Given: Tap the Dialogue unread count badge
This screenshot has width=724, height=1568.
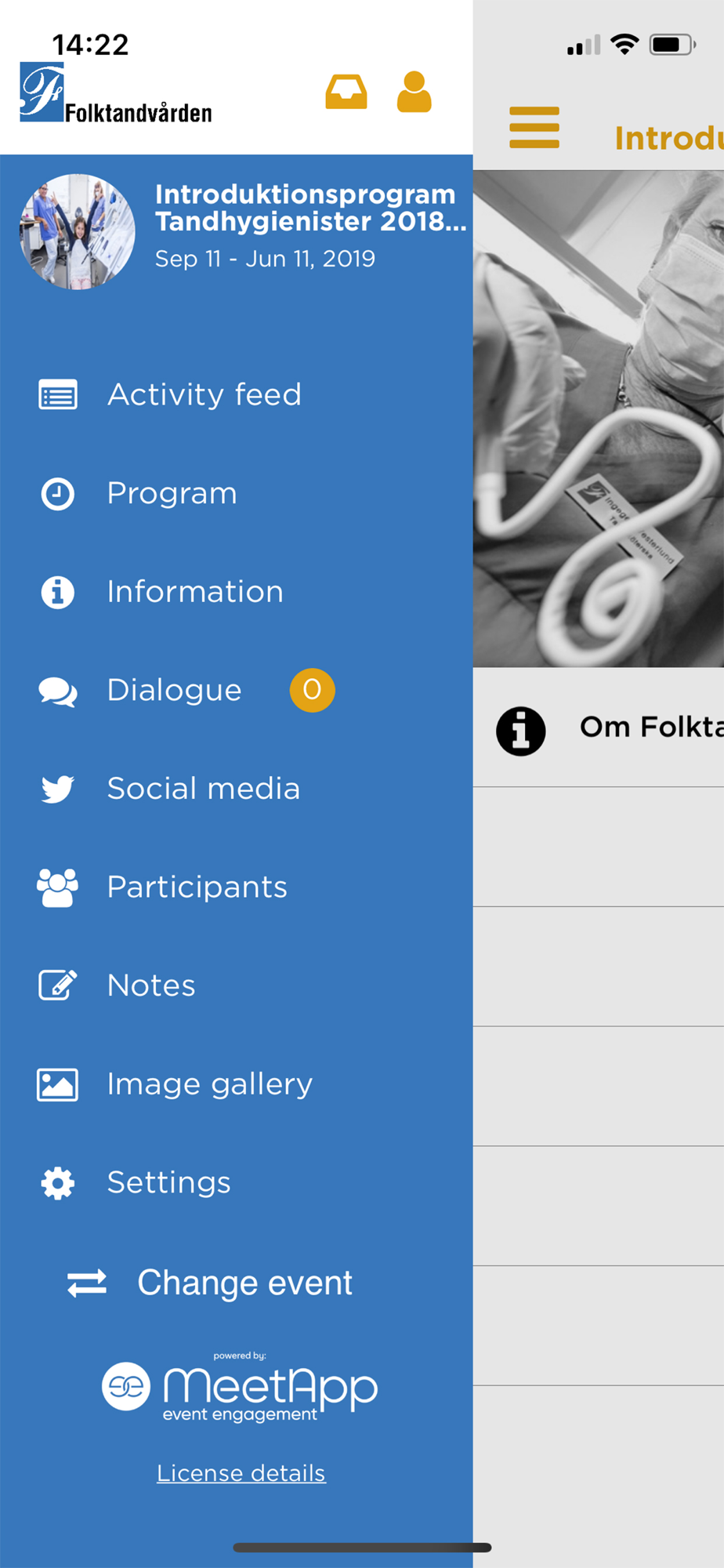Looking at the screenshot, I should [313, 690].
